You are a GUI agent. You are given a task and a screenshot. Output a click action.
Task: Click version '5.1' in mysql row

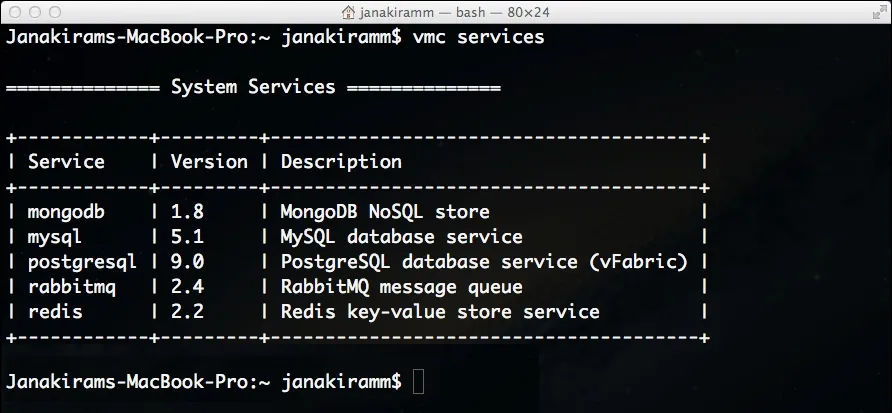(x=187, y=237)
